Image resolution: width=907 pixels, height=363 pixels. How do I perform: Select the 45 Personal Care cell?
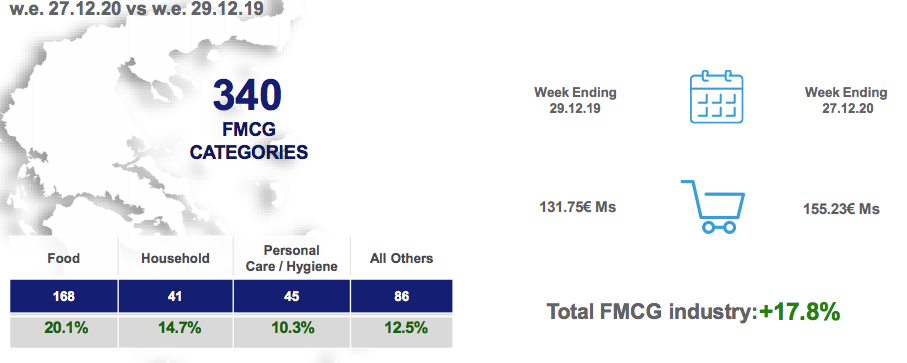click(292, 297)
